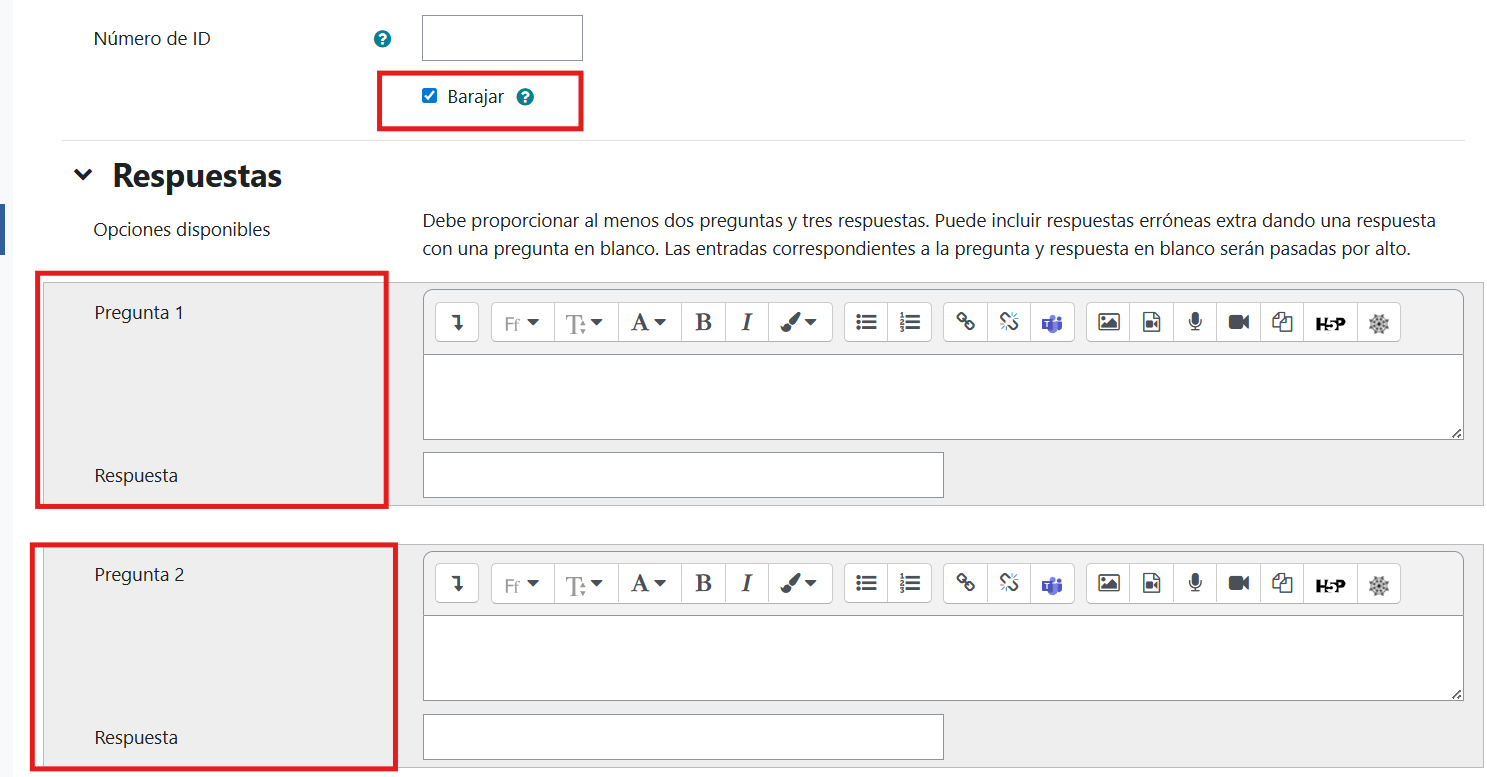Record audio in Pregunta 1 editor
Image resolution: width=1487 pixels, height=777 pixels.
point(1194,322)
